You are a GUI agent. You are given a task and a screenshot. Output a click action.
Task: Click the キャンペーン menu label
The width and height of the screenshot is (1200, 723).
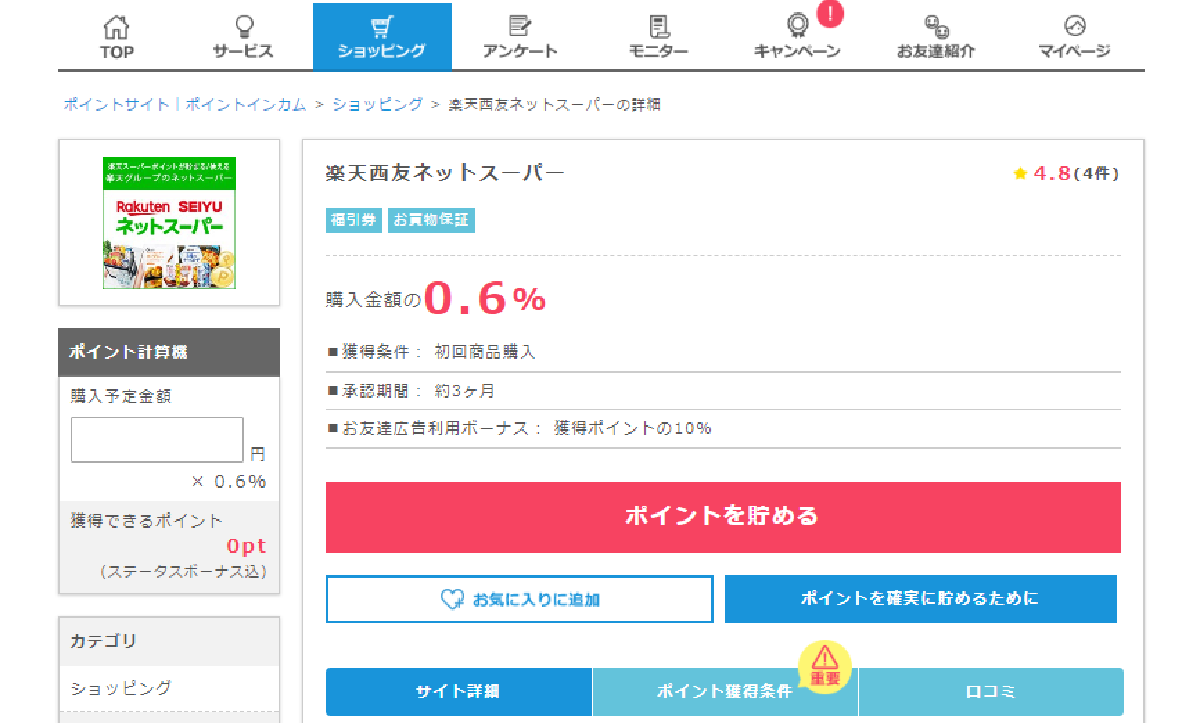click(x=797, y=52)
